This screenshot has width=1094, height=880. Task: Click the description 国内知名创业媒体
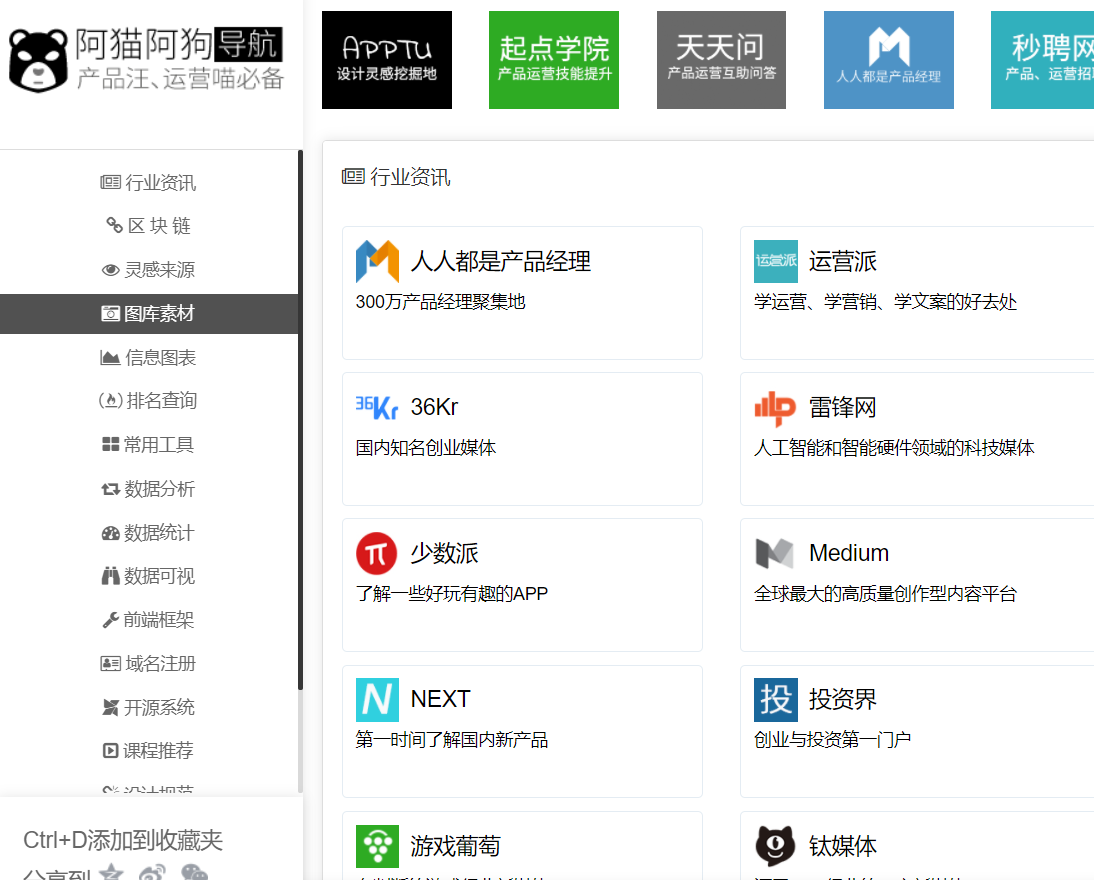click(x=426, y=448)
